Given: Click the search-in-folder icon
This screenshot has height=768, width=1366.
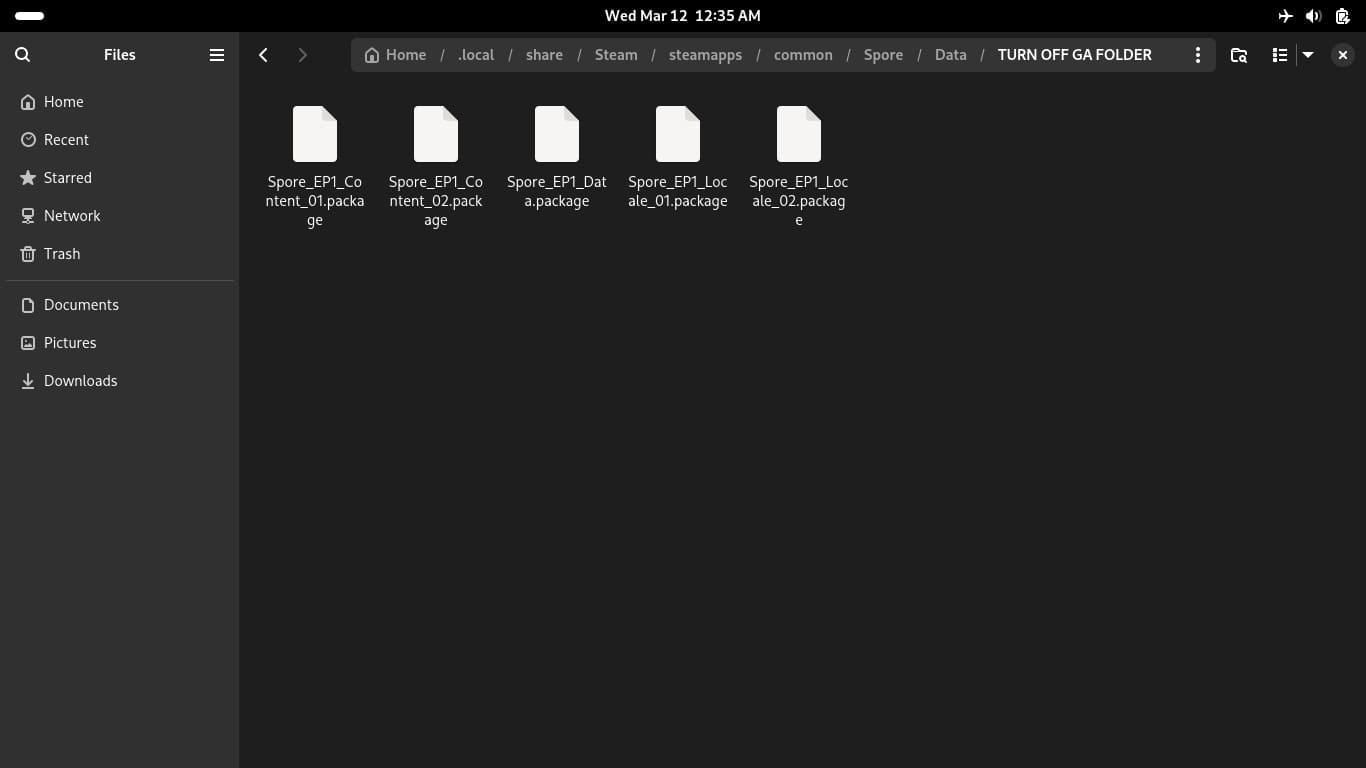Looking at the screenshot, I should (x=1239, y=55).
